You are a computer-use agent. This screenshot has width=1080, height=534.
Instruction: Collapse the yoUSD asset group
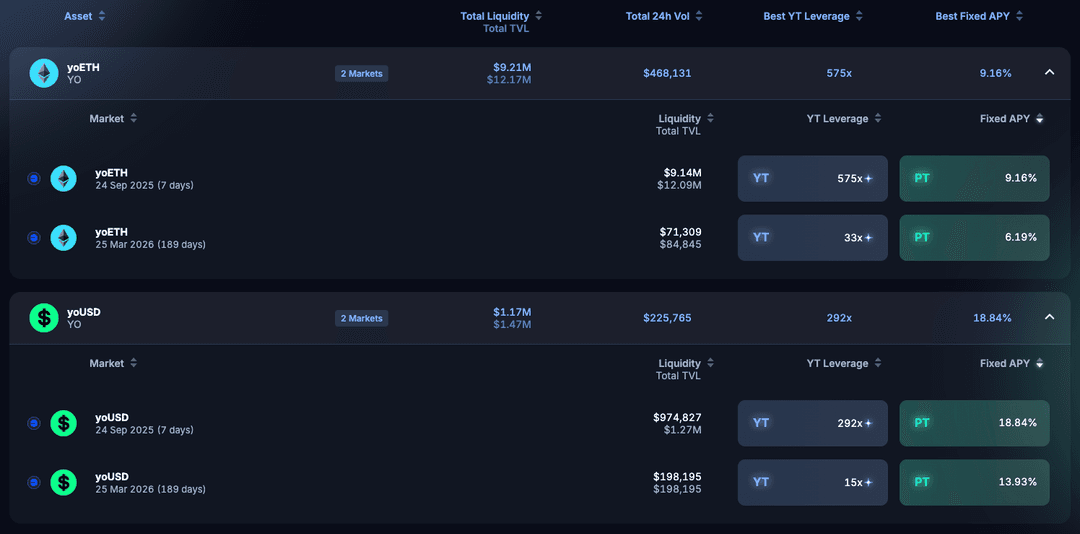pyautogui.click(x=1049, y=318)
